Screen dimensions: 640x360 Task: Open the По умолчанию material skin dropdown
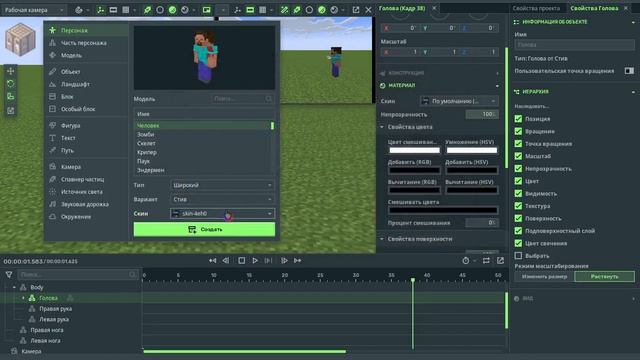[459, 101]
